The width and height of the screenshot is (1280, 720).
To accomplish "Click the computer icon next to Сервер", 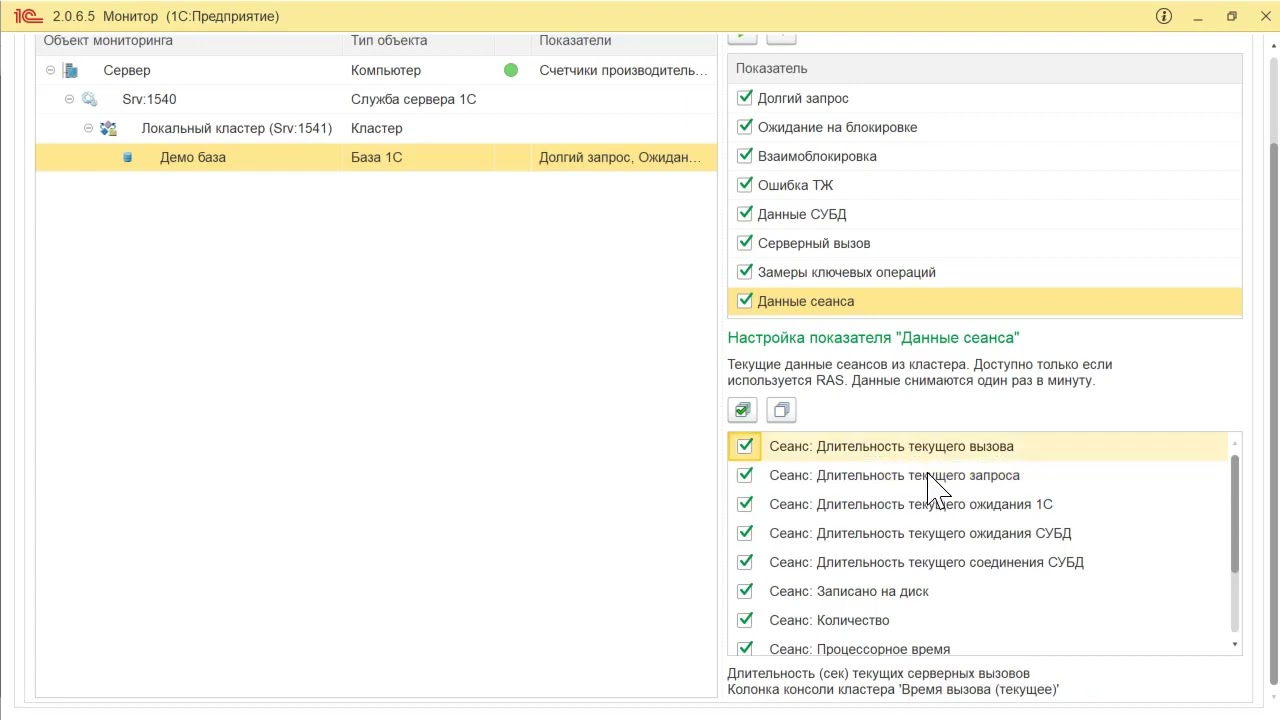I will [x=70, y=70].
